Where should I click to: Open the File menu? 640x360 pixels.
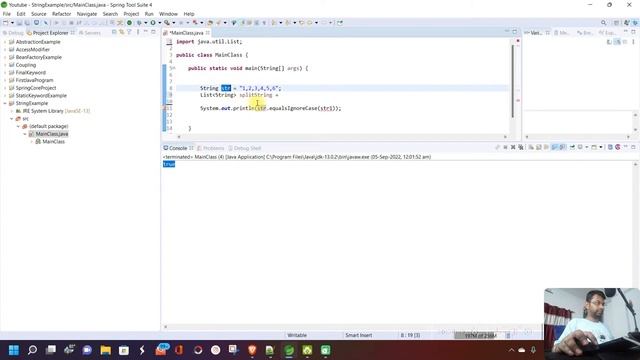[7, 14]
